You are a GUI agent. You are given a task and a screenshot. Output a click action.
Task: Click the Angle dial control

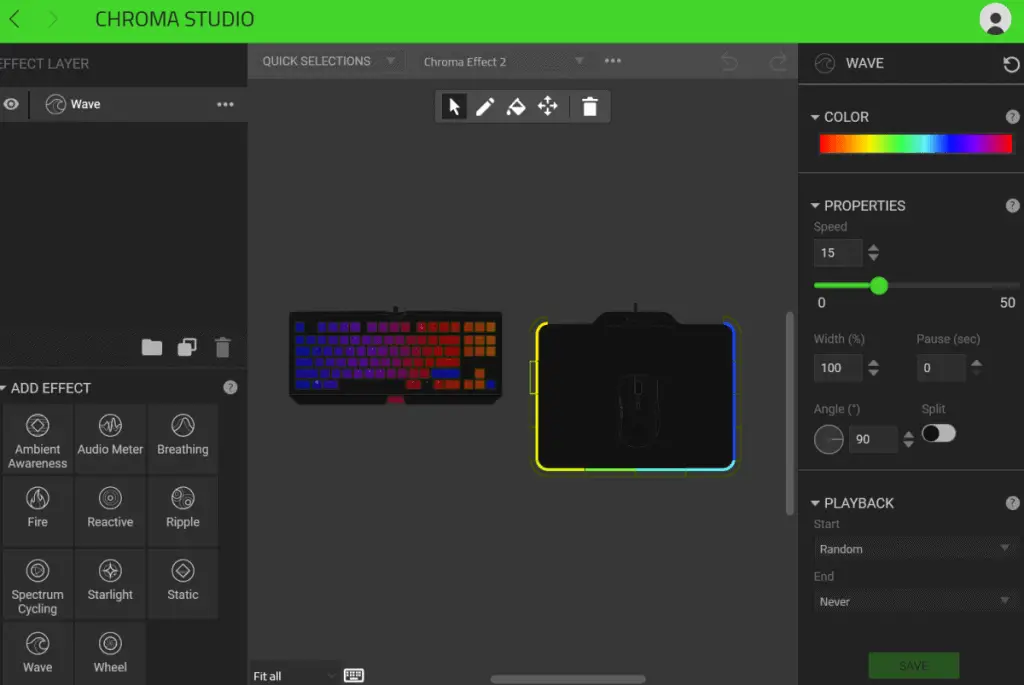tap(829, 439)
